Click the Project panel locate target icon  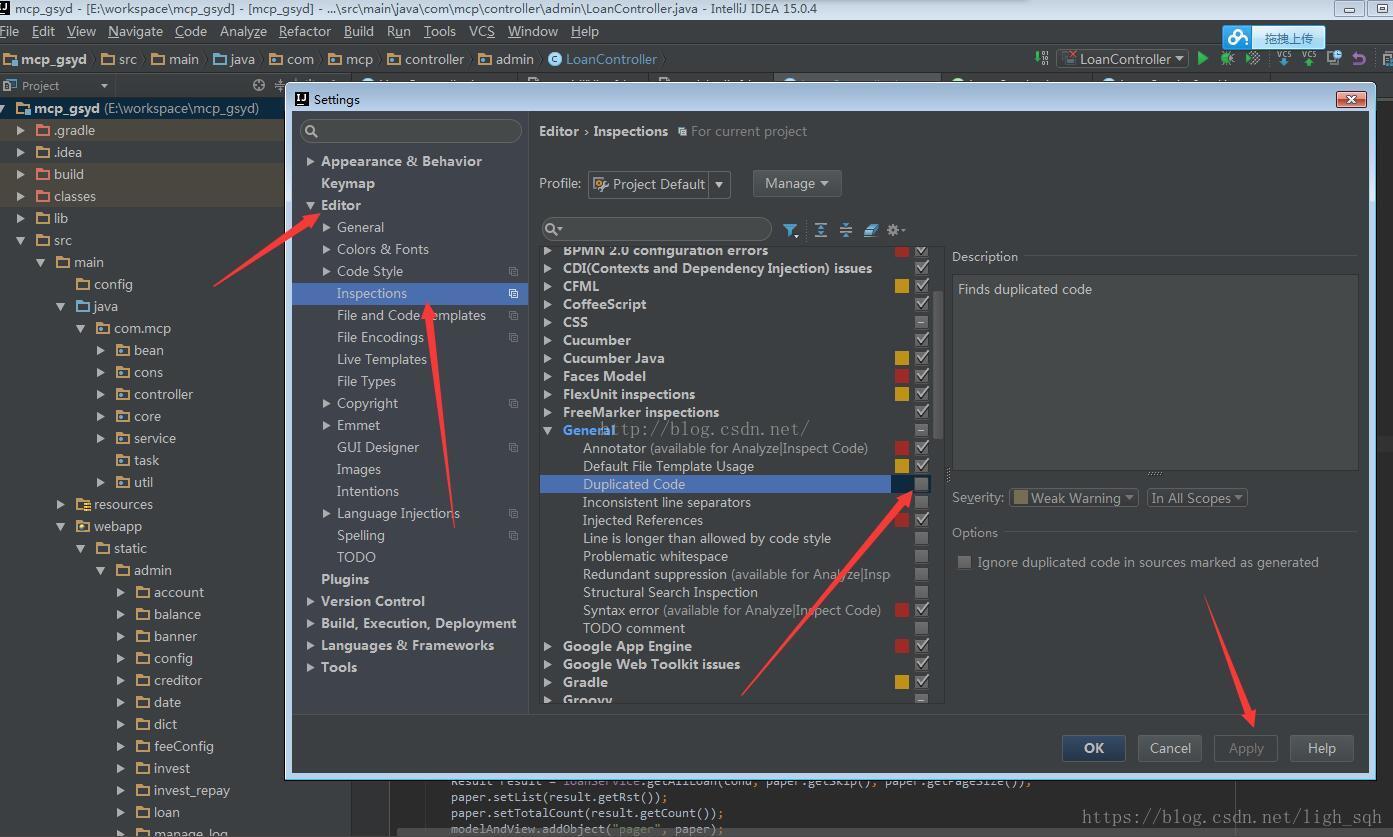(x=259, y=85)
